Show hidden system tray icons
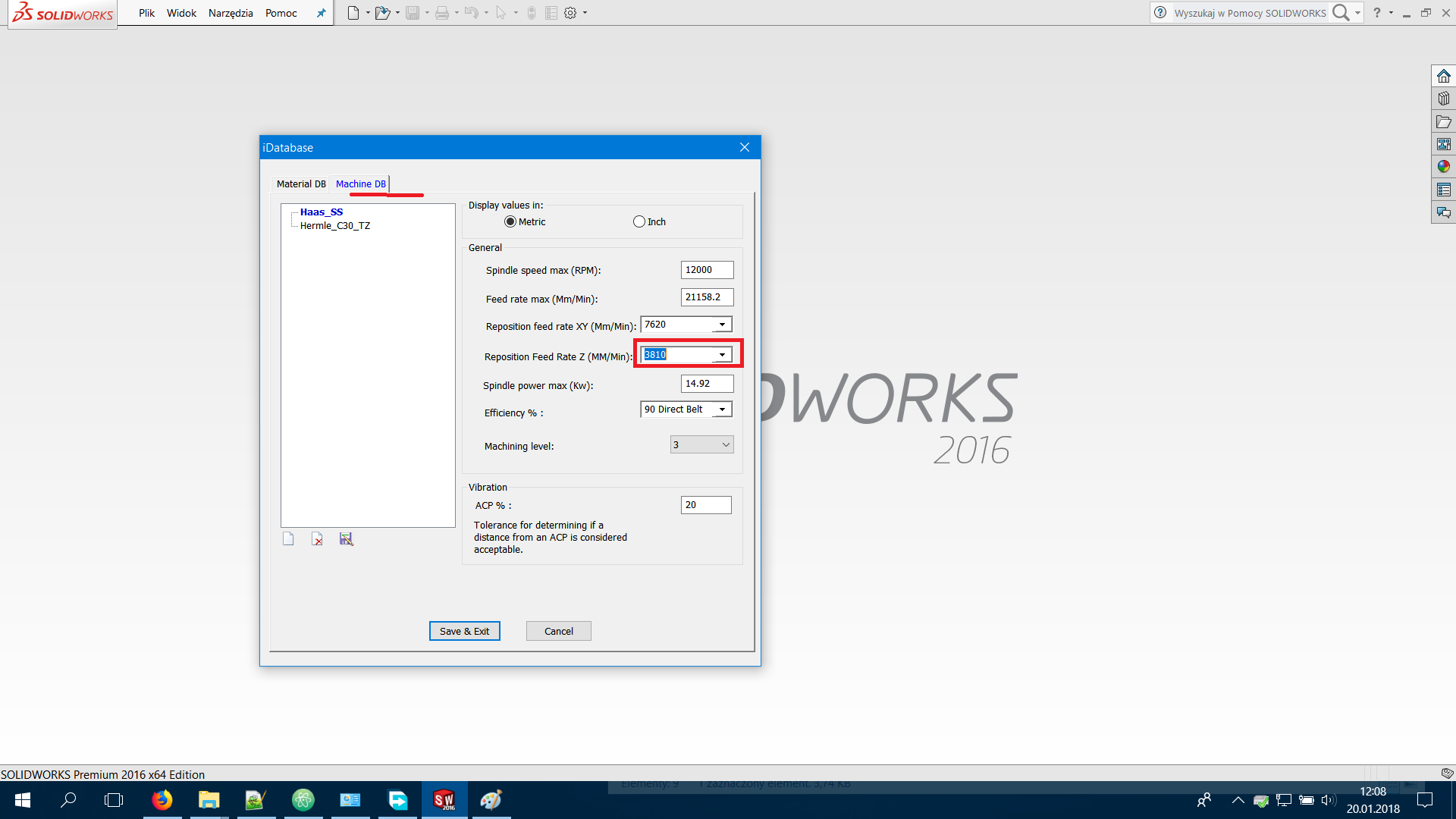1456x819 pixels. tap(1238, 800)
